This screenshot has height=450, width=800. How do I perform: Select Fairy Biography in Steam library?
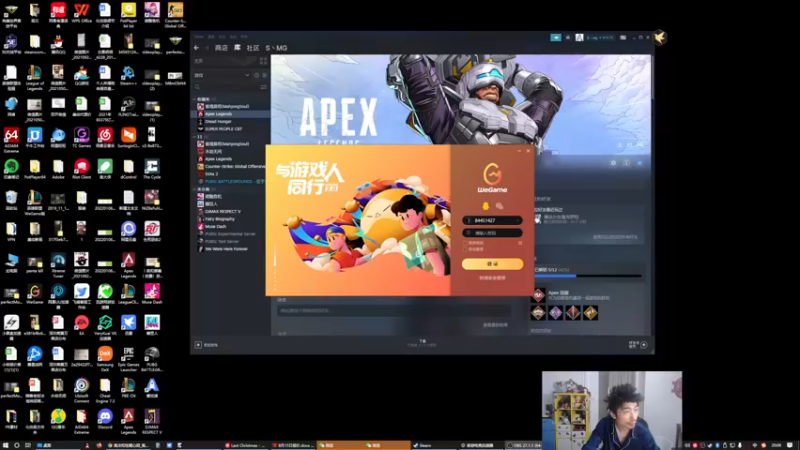219,219
